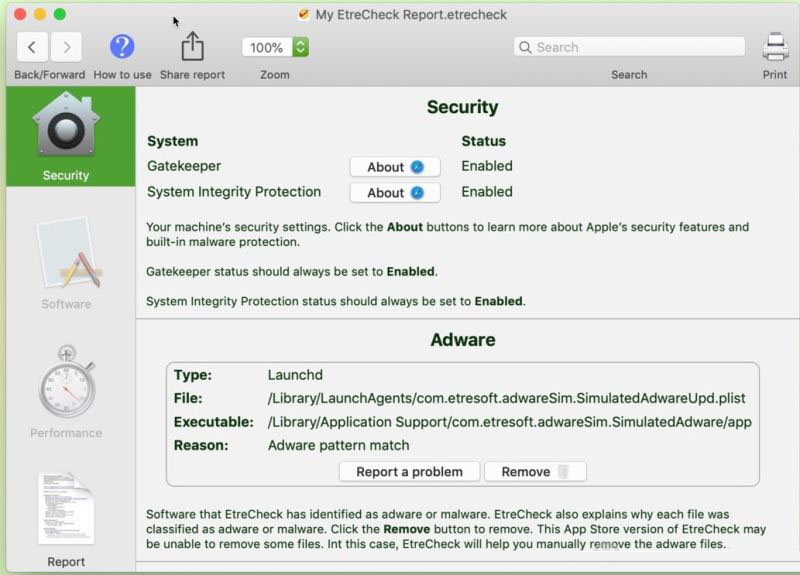Viewport: 800px width, 575px height.
Task: Click the magnifier icon in Search field
Action: (x=525, y=47)
